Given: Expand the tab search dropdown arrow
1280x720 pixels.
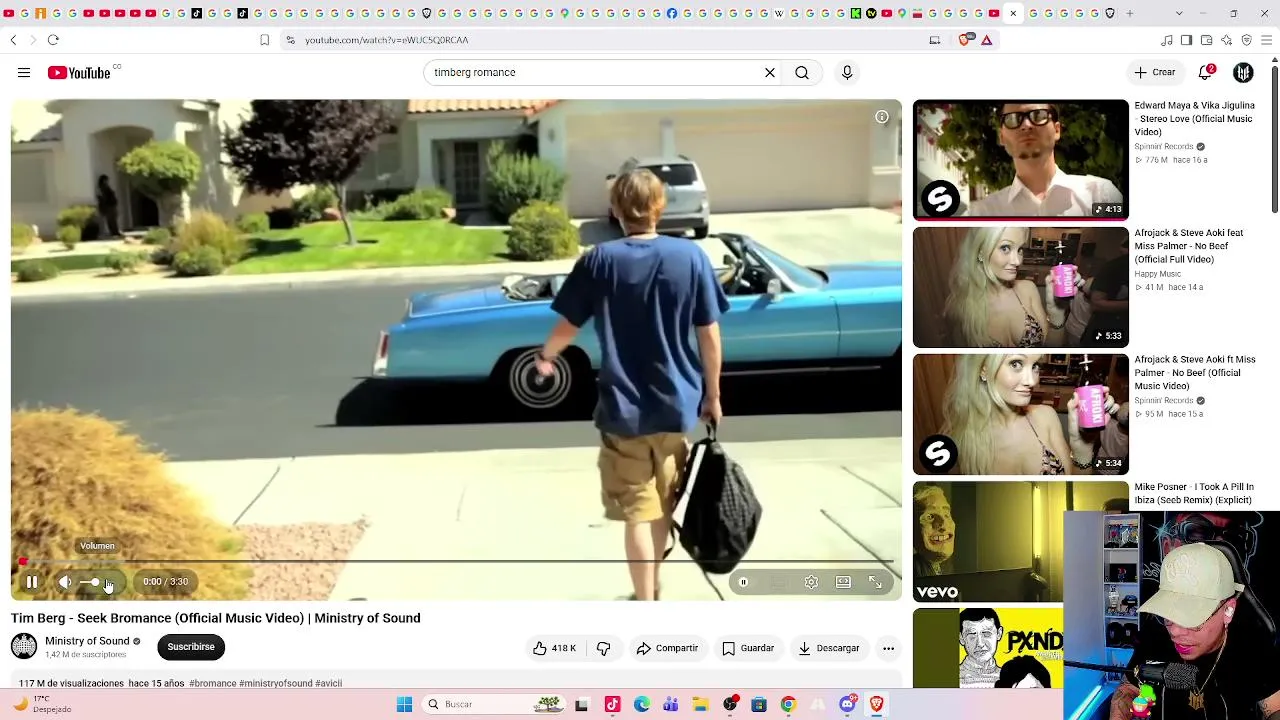Looking at the screenshot, I should pos(1179,13).
